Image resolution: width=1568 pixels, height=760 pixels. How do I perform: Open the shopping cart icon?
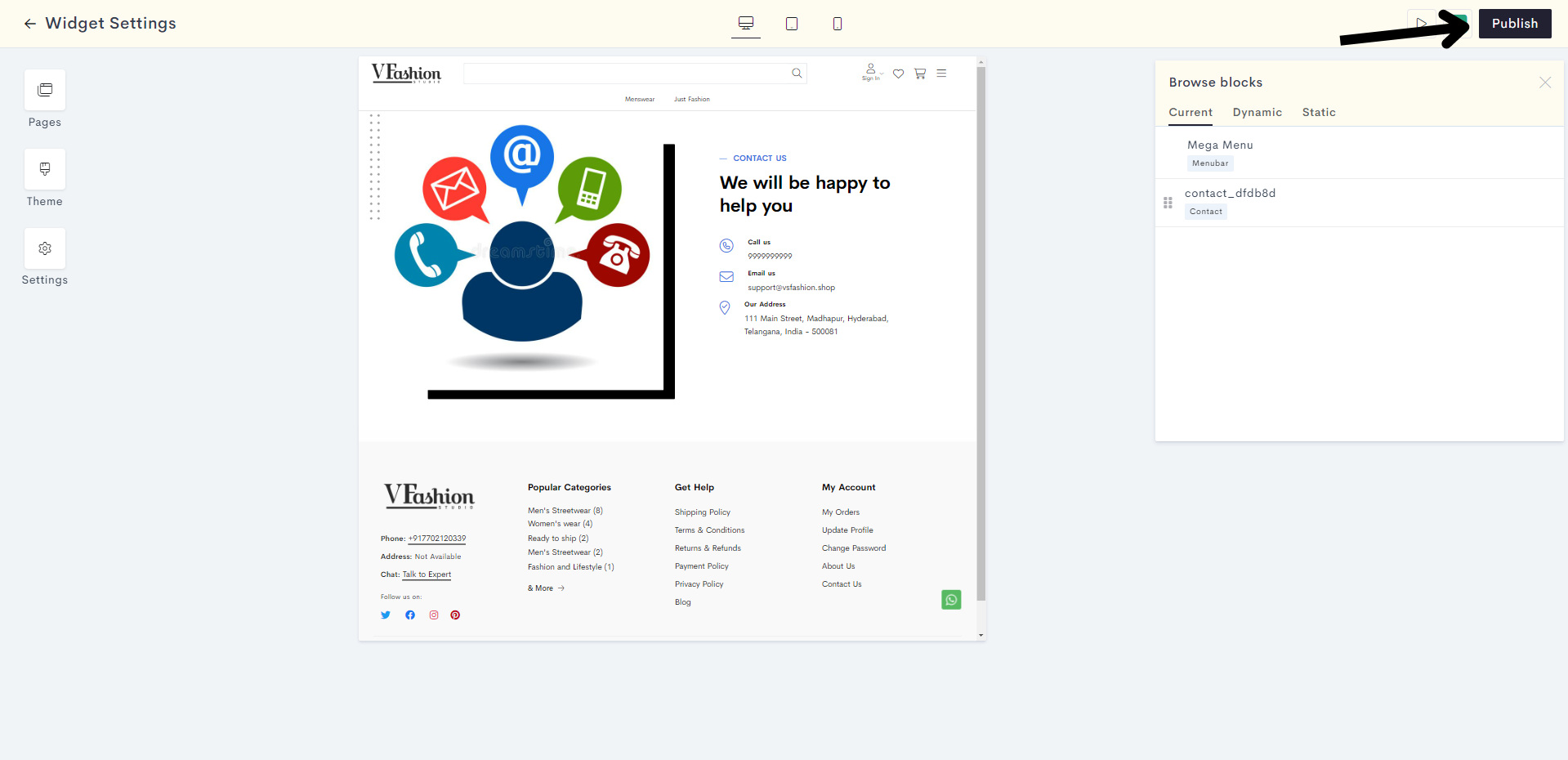pos(920,74)
